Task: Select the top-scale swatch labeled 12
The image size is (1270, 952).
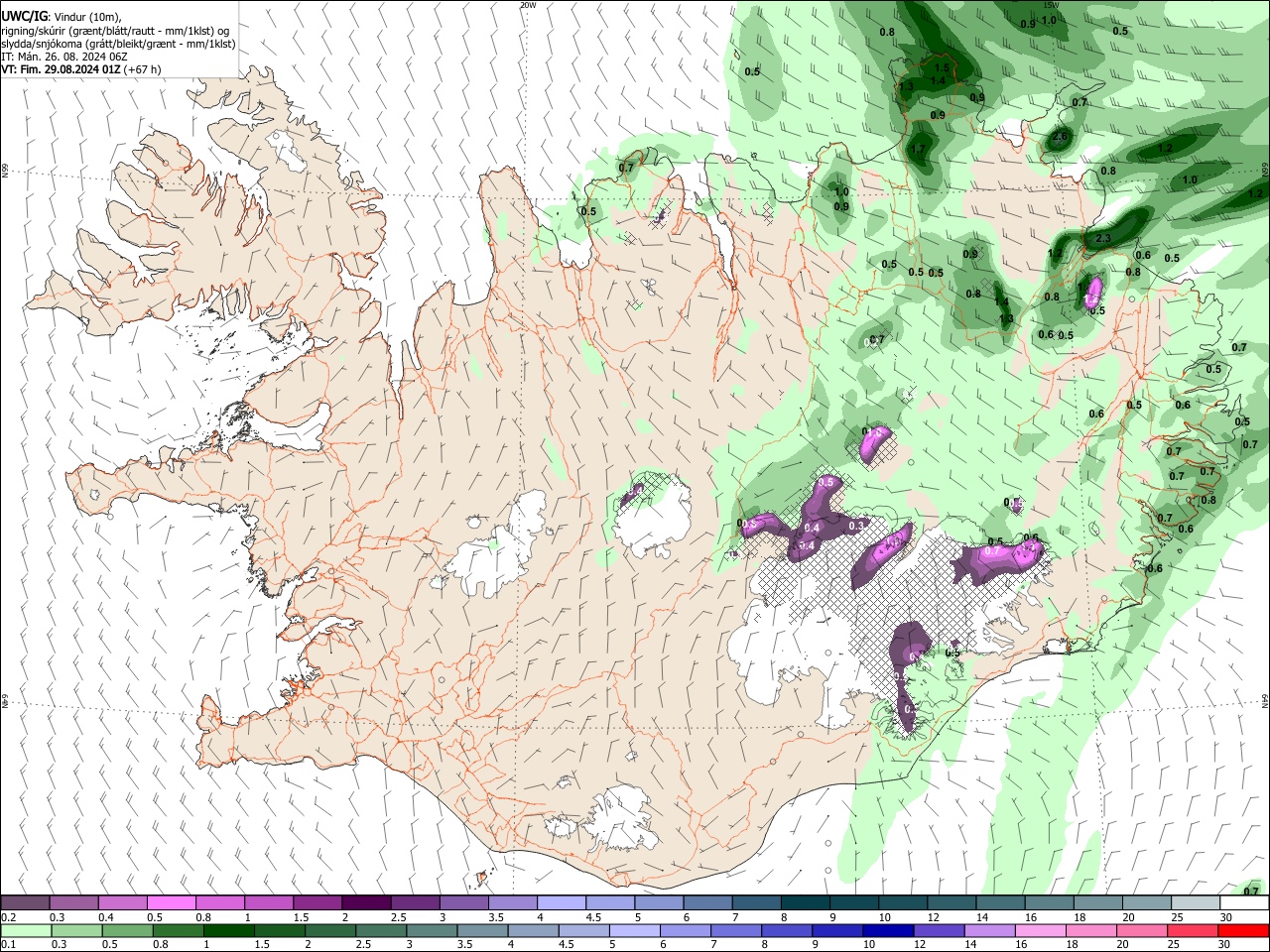Action: [x=952, y=902]
